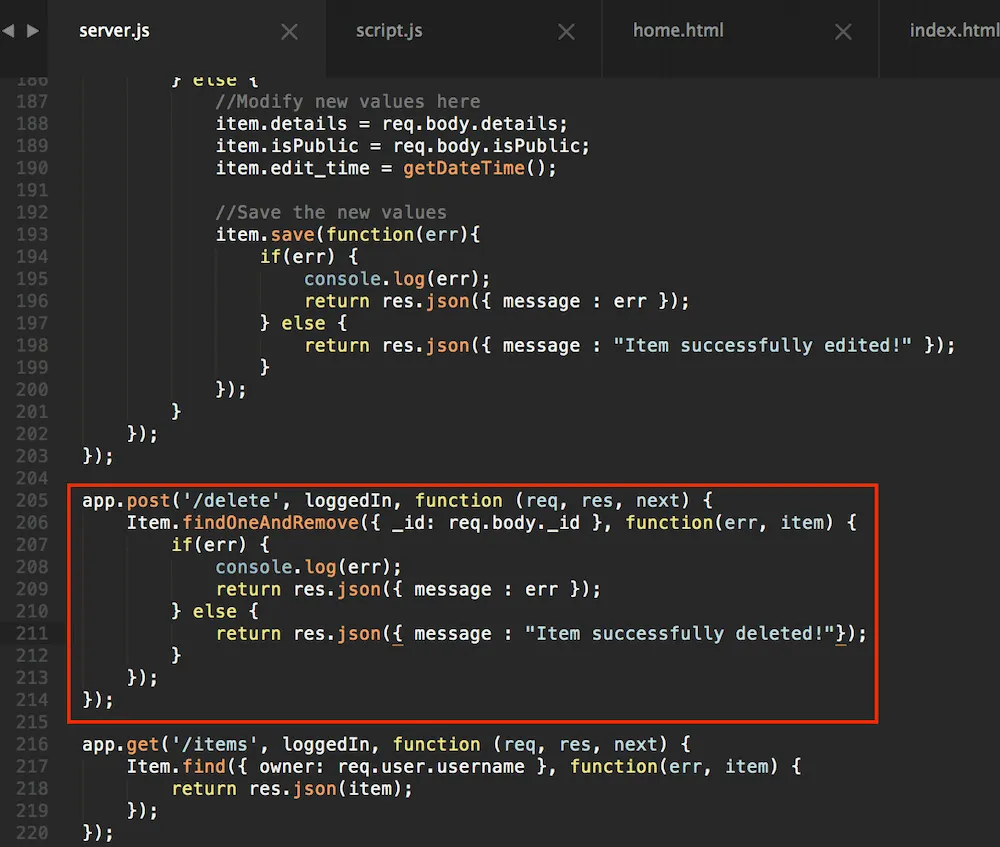The image size is (1000, 847).
Task: Switch to the server.js tab
Action: 114,31
